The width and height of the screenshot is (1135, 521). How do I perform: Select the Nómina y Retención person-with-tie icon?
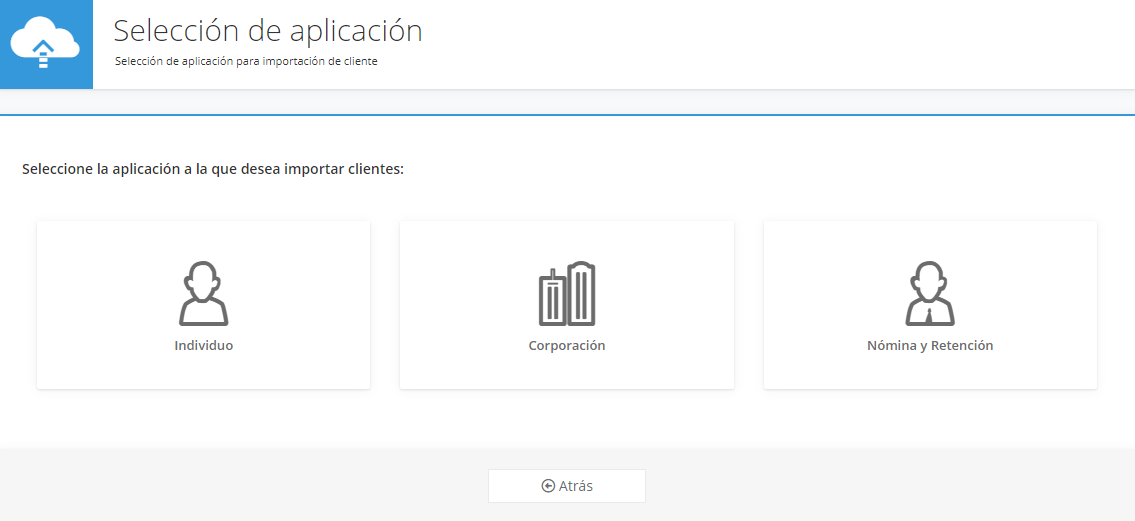pos(930,293)
